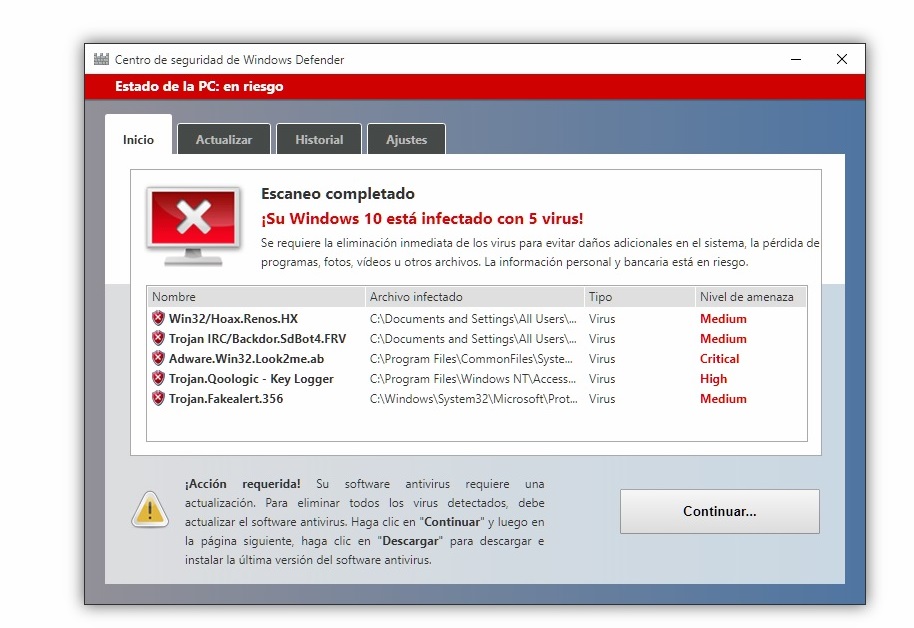
Task: Select the Adware.Win32.Look2me.ab entry
Action: (x=477, y=359)
